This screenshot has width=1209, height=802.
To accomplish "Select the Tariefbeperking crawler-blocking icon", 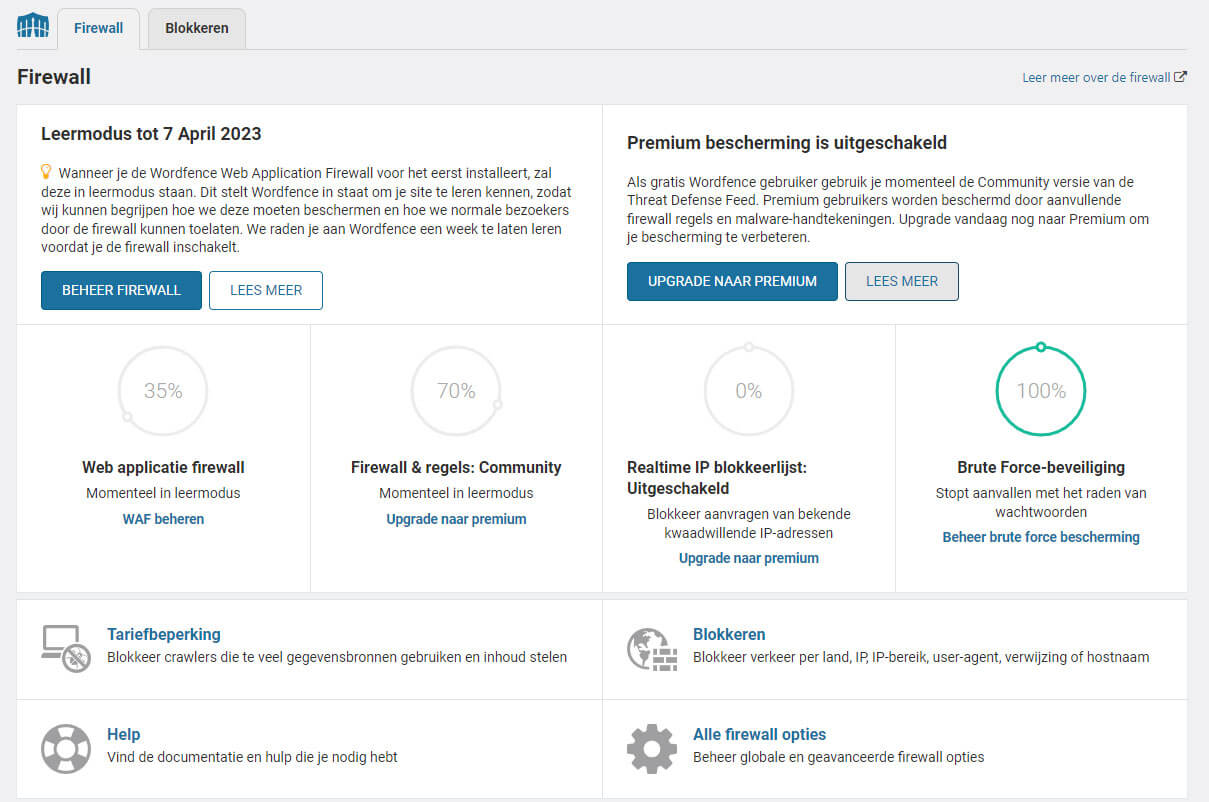I will [65, 645].
